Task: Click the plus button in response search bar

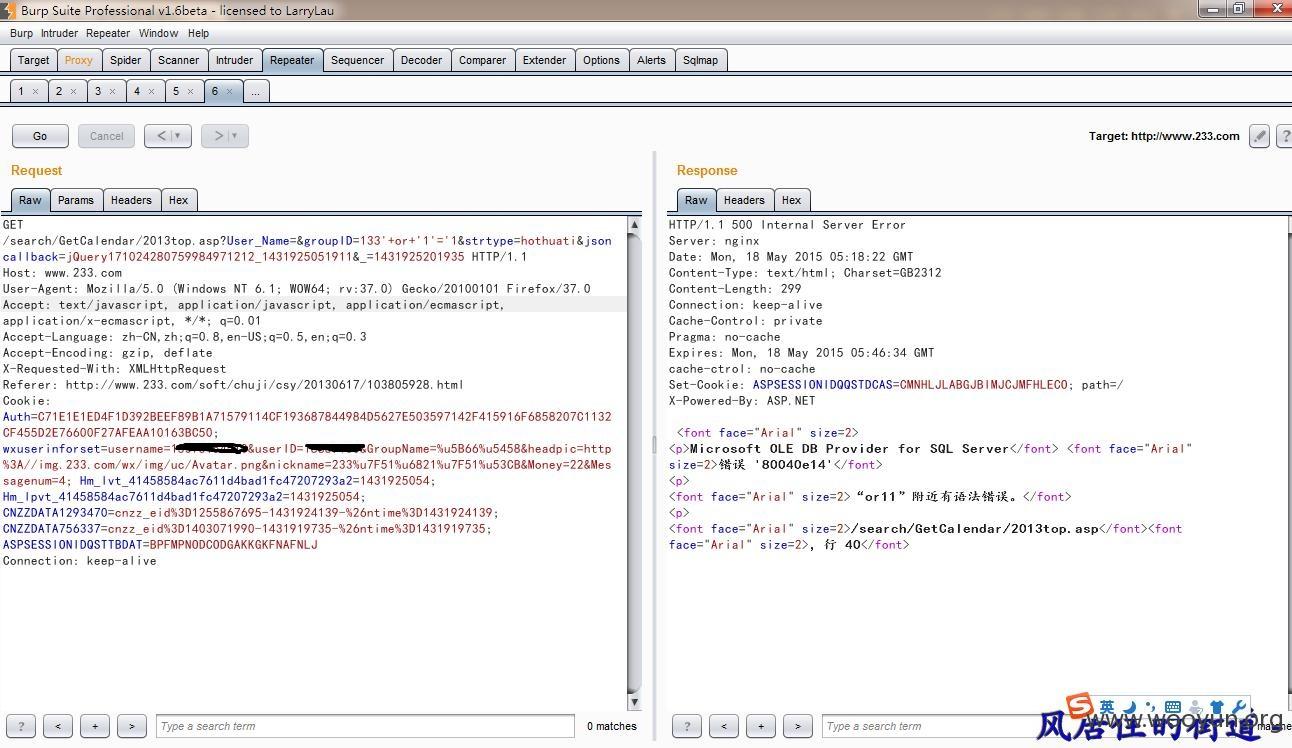Action: coord(761,726)
